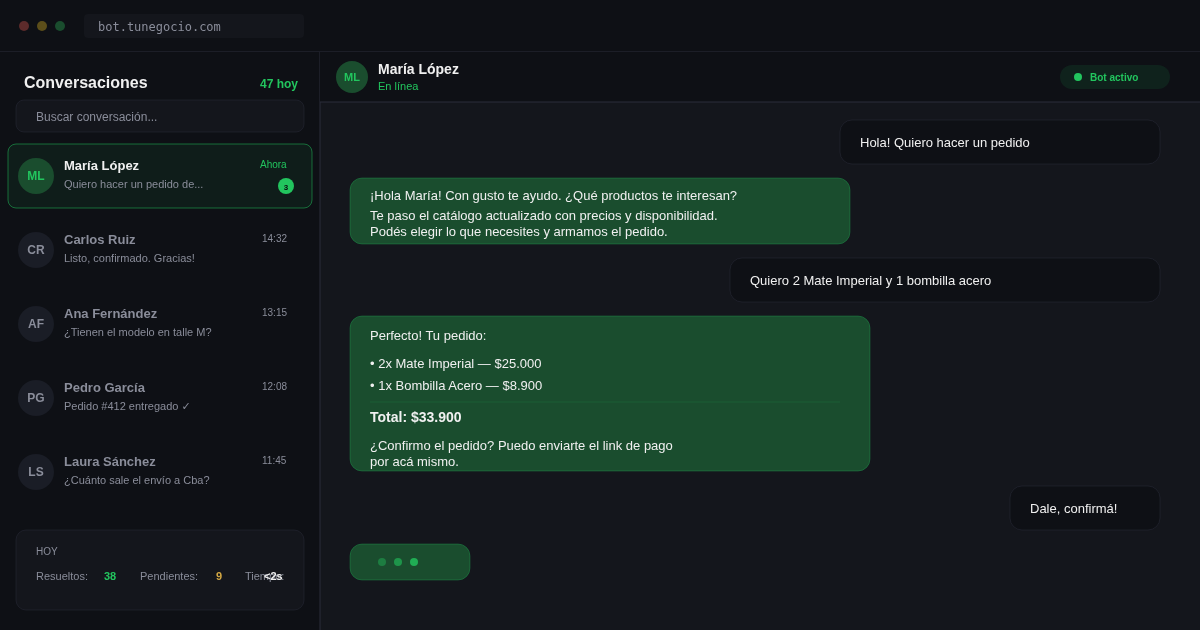The image size is (1200, 630).
Task: Click the green dot inside the Bot activo pill
Action: click(1078, 76)
